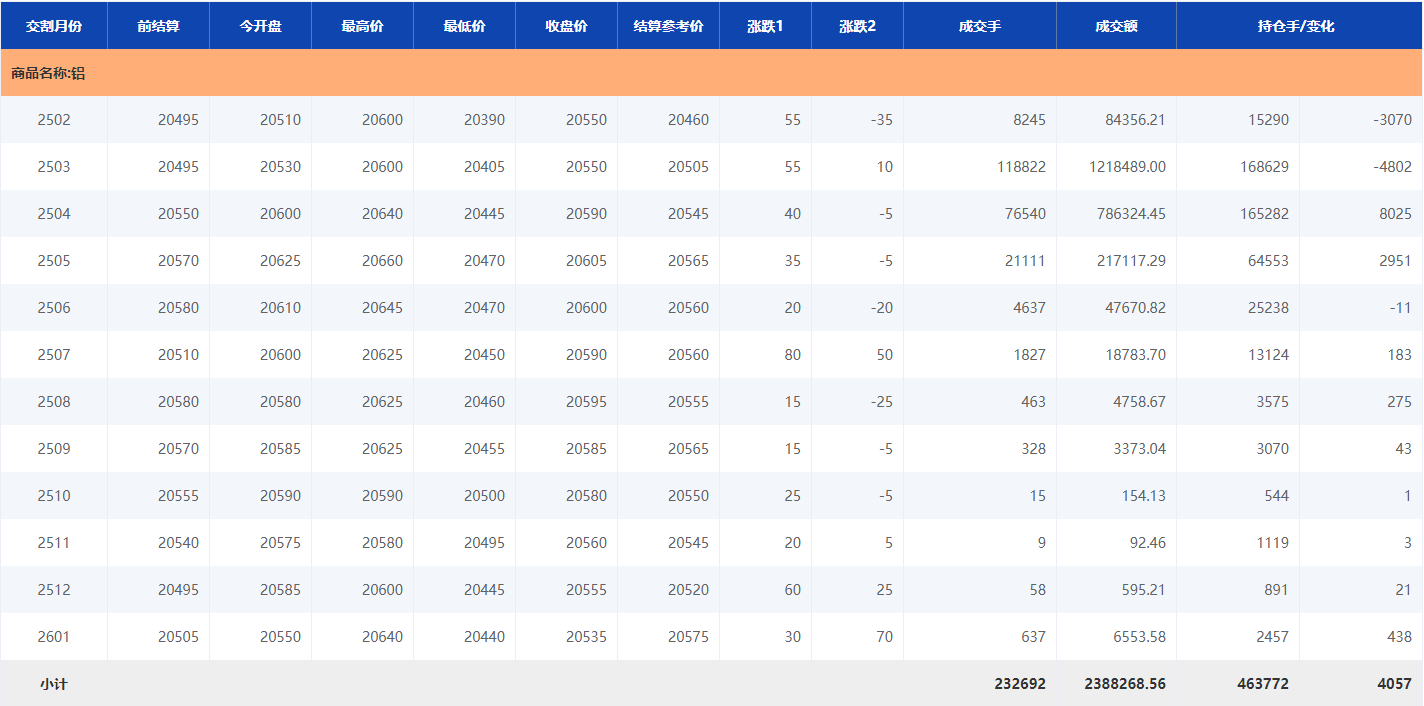Viewport: 1424px width, 706px height.
Task: Select position change value 8025
Action: [x=1394, y=214]
